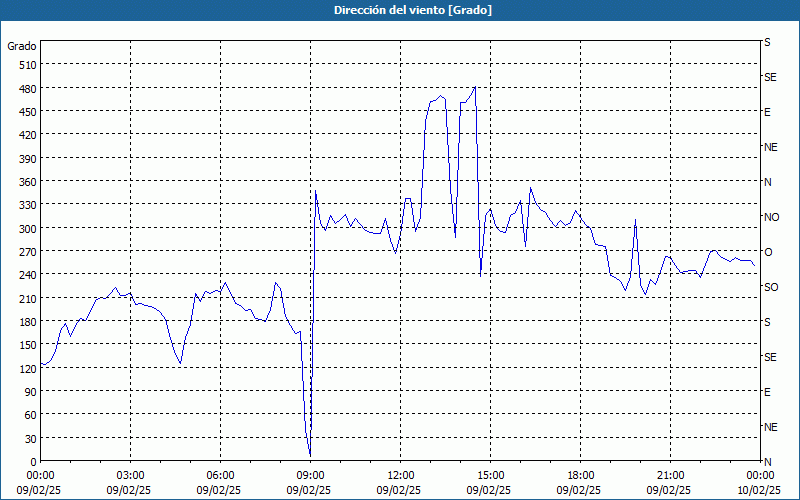Click the 'NO' compass label on right axis
Image resolution: width=800 pixels, height=500 pixels.
point(771,217)
